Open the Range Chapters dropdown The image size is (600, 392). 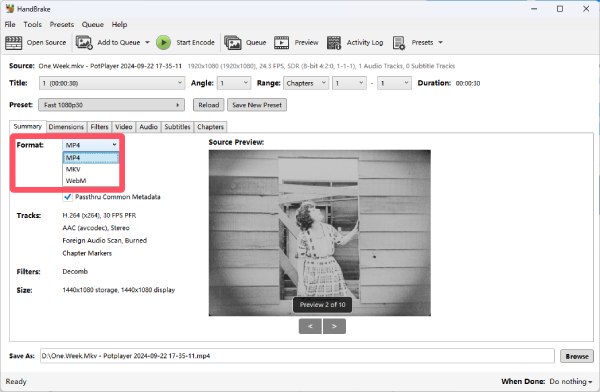306,83
